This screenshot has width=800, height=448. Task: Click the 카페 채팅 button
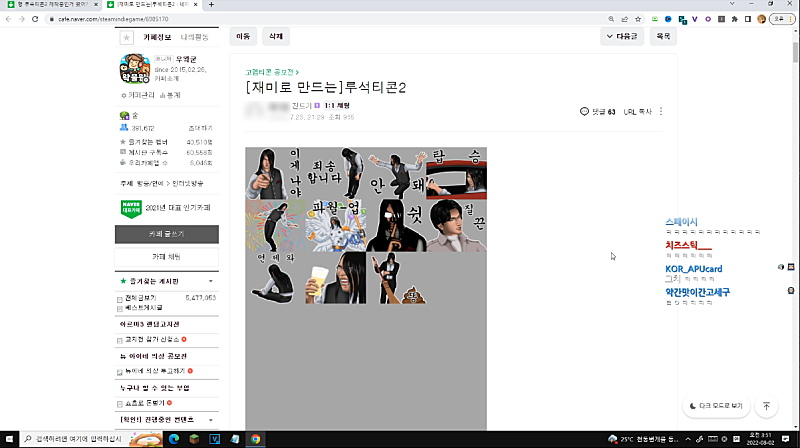click(167, 257)
